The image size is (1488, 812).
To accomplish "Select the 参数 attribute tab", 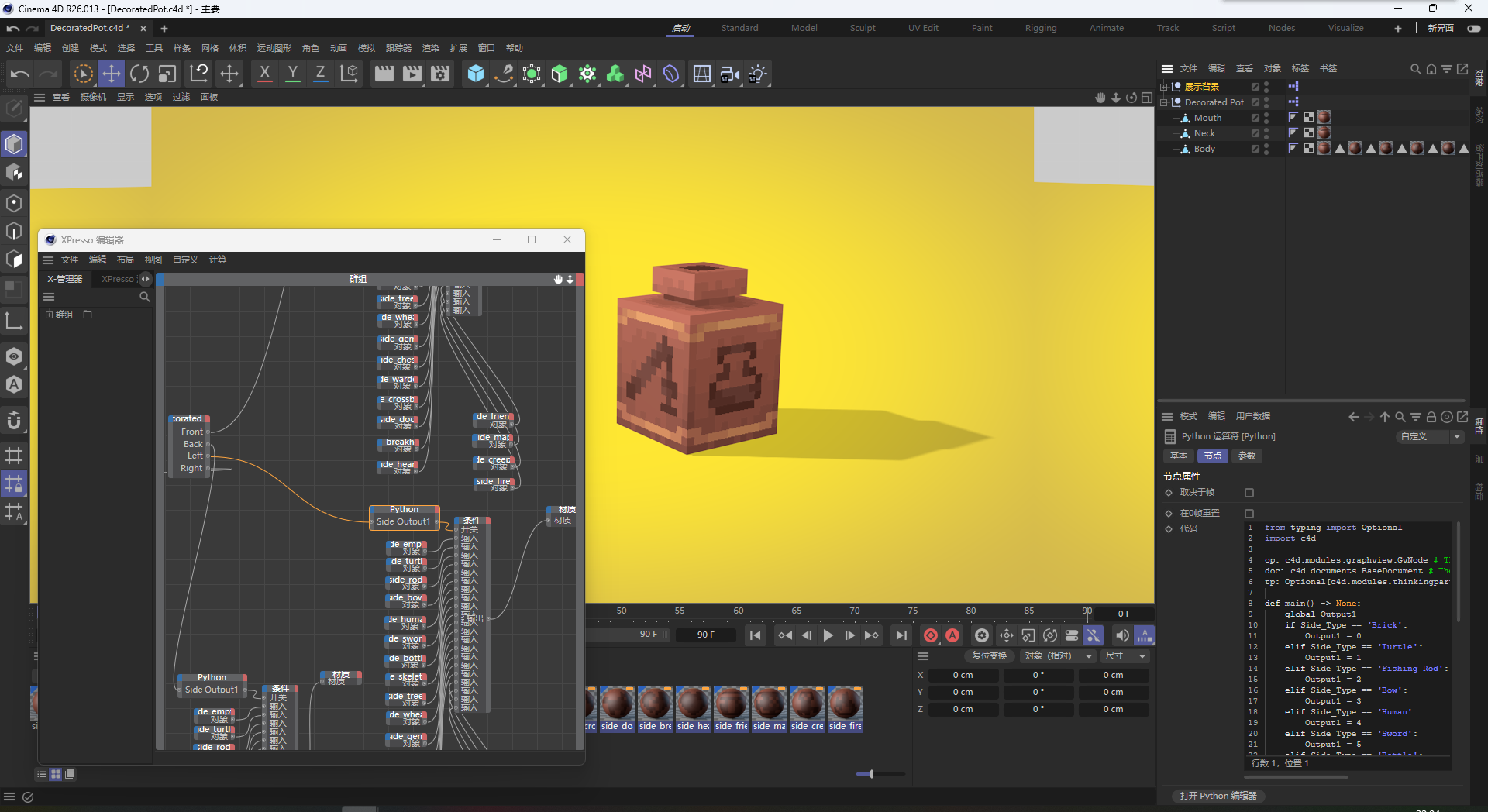I will 1247,456.
